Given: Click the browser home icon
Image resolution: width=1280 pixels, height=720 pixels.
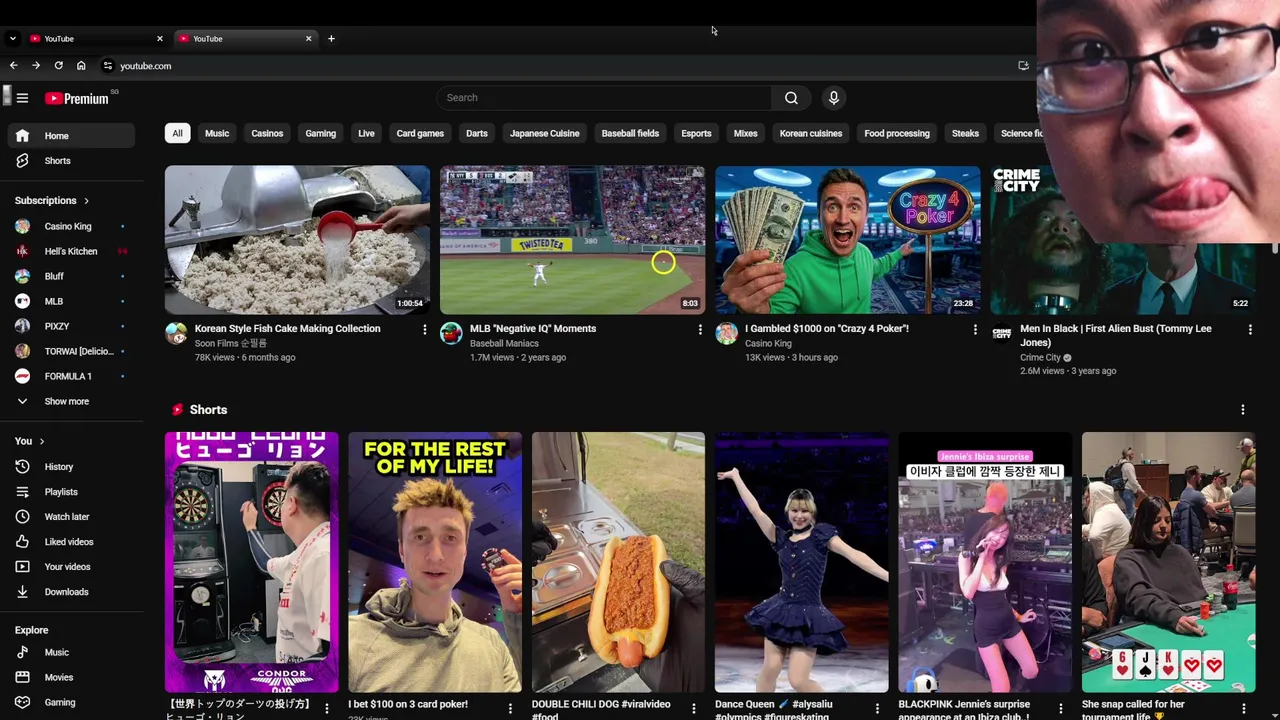Looking at the screenshot, I should [81, 66].
